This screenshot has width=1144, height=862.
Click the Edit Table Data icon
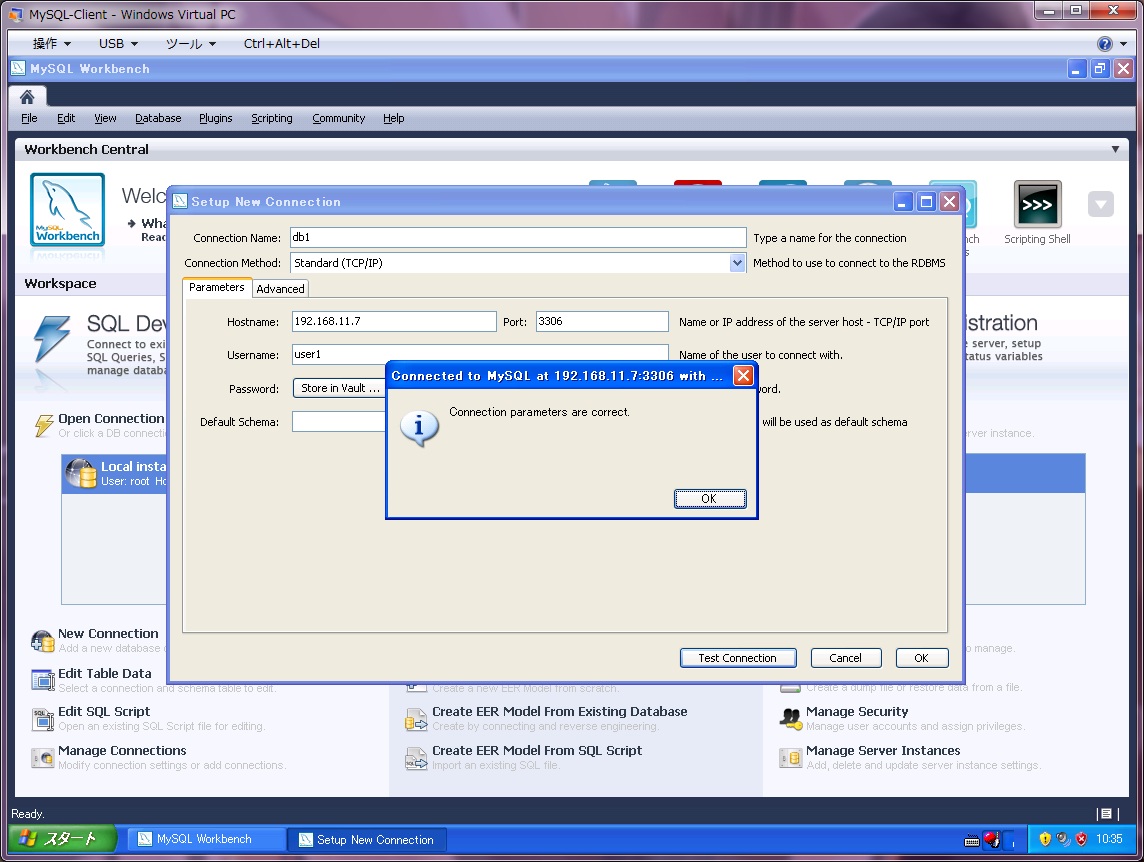43,680
